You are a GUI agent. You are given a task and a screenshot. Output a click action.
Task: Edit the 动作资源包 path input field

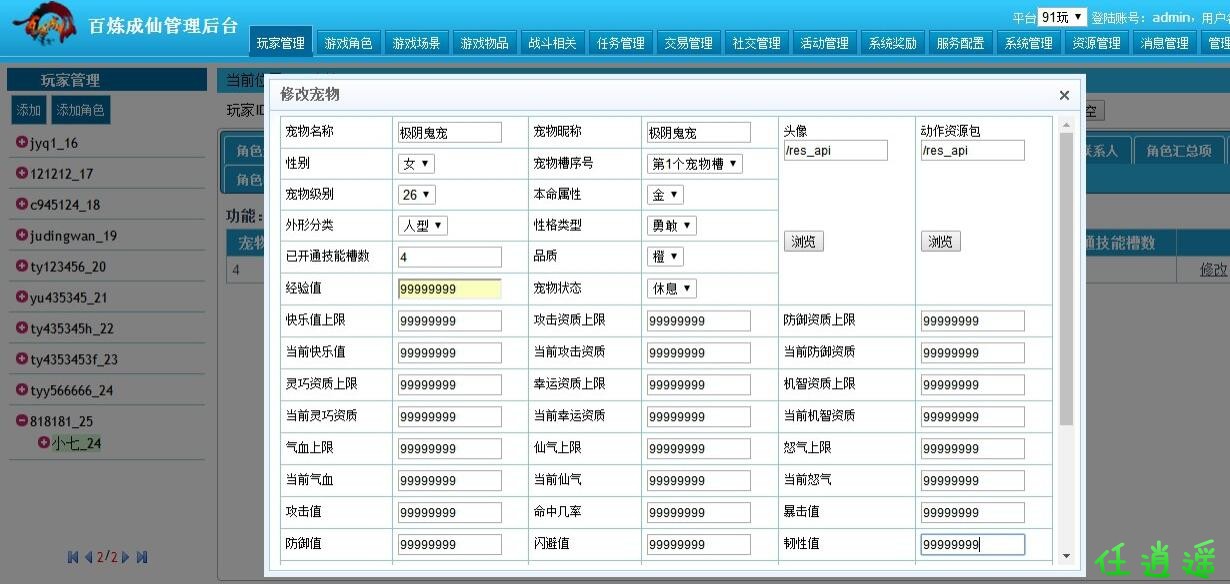[x=973, y=150]
